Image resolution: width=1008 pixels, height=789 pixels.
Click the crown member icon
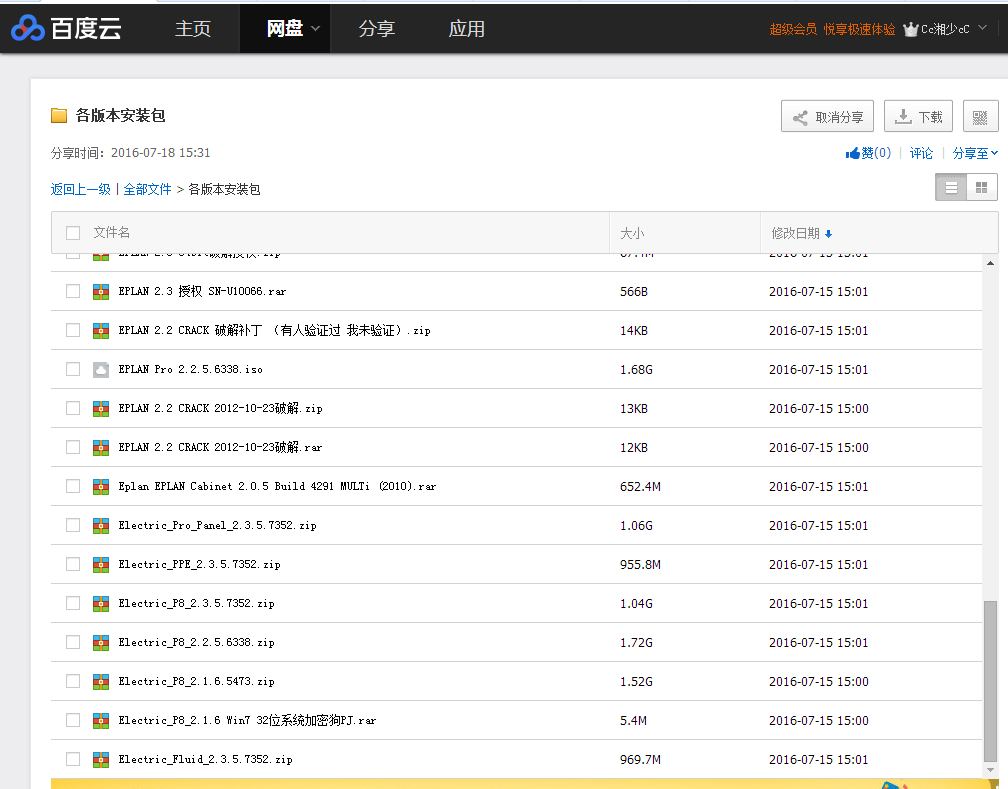coord(910,29)
